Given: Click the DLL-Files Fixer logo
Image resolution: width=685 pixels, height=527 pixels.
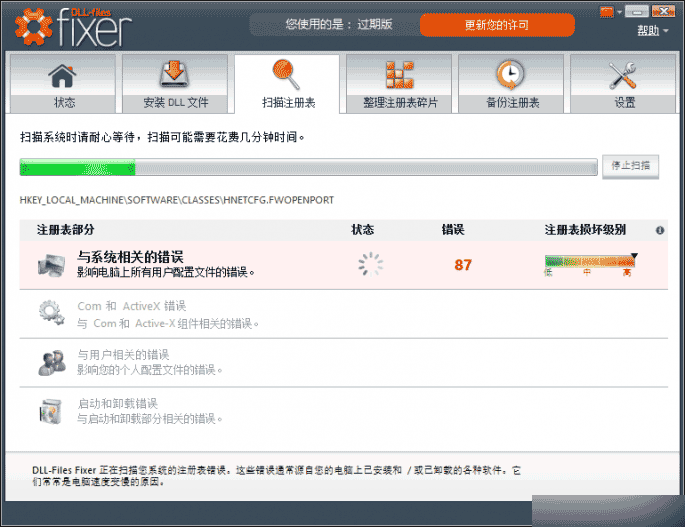Looking at the screenshot, I should 74,26.
